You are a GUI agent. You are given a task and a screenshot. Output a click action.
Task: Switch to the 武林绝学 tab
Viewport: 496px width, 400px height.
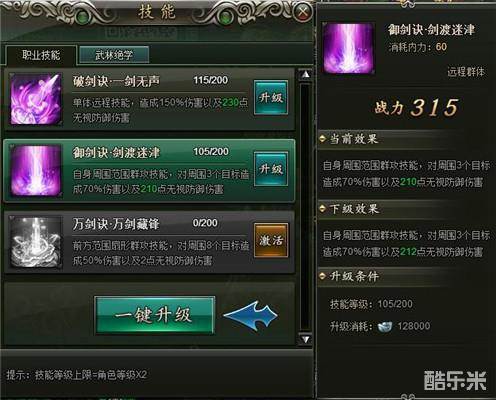[x=114, y=55]
